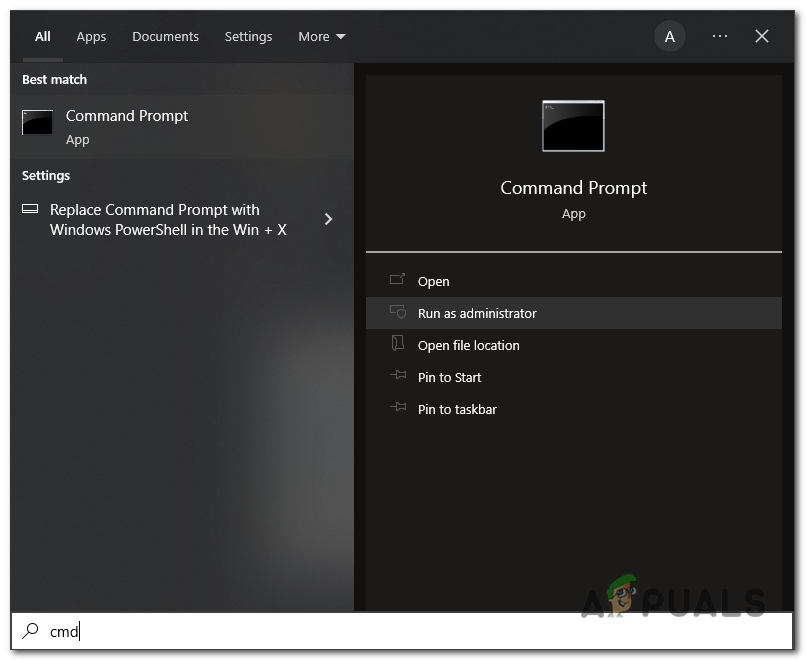Open the user account avatar icon
This screenshot has width=806, height=661.
[x=670, y=36]
